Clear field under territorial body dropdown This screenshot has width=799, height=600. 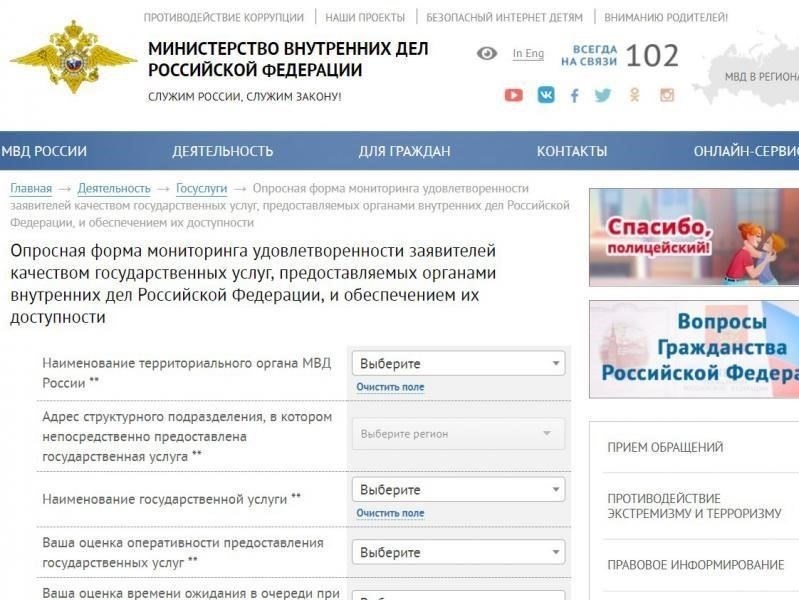tap(390, 387)
